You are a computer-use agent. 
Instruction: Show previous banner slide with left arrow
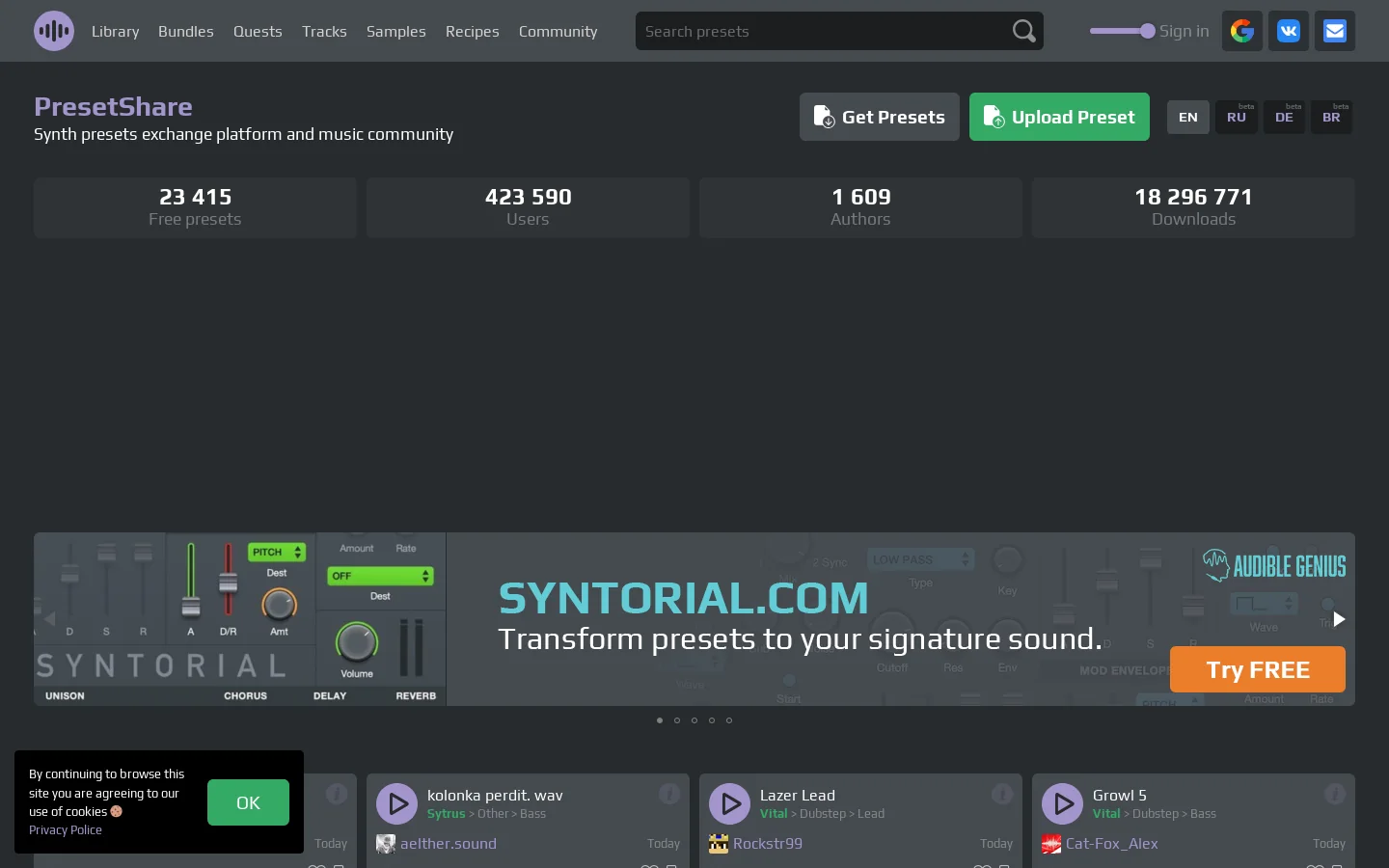(x=50, y=619)
